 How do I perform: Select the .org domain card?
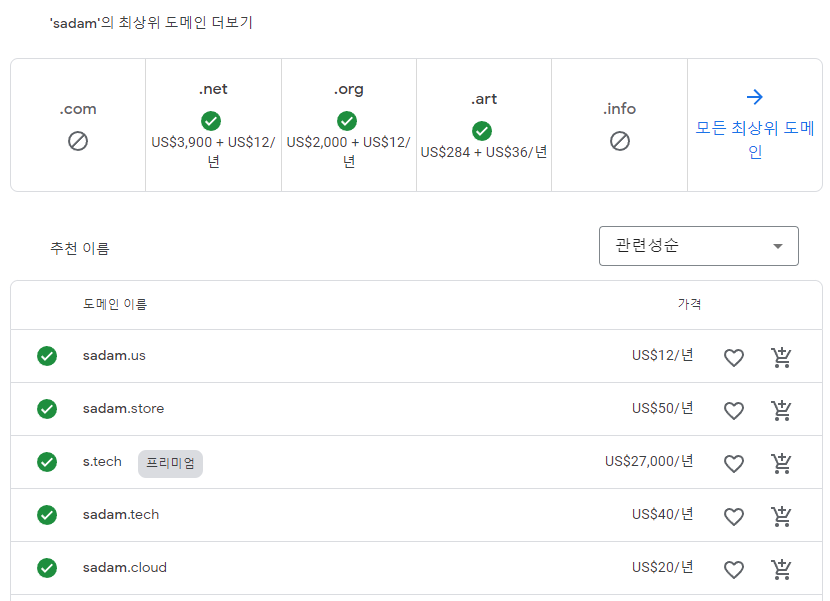[x=348, y=125]
